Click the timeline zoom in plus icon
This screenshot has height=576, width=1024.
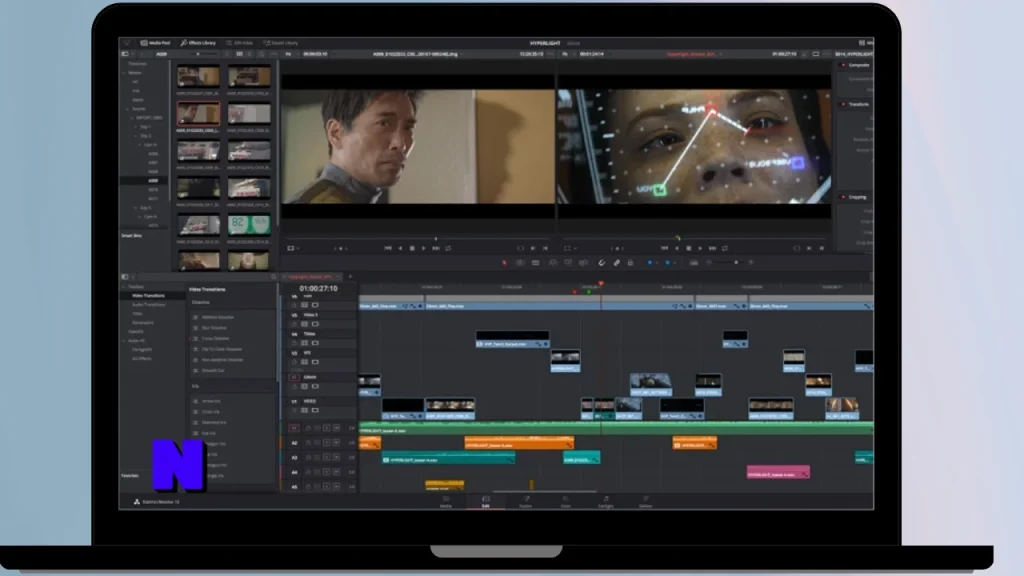point(751,263)
